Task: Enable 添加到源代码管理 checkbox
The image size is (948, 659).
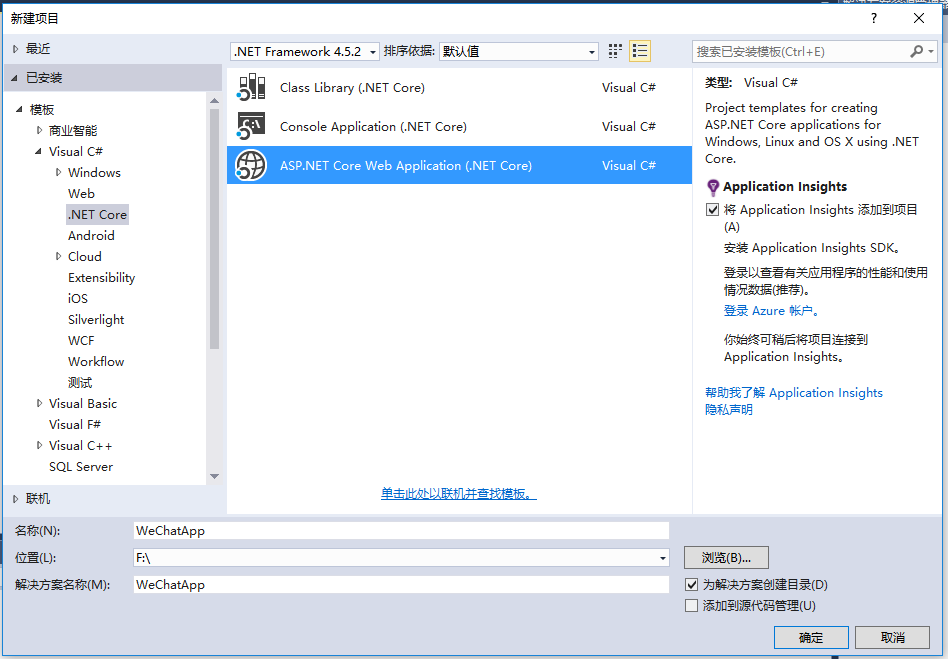Action: tap(692, 606)
